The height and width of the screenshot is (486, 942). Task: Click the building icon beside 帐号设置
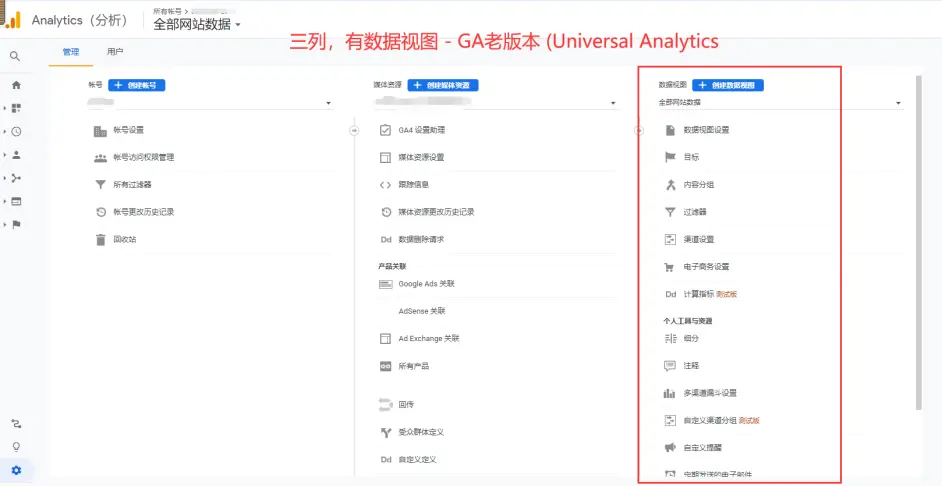click(x=100, y=130)
